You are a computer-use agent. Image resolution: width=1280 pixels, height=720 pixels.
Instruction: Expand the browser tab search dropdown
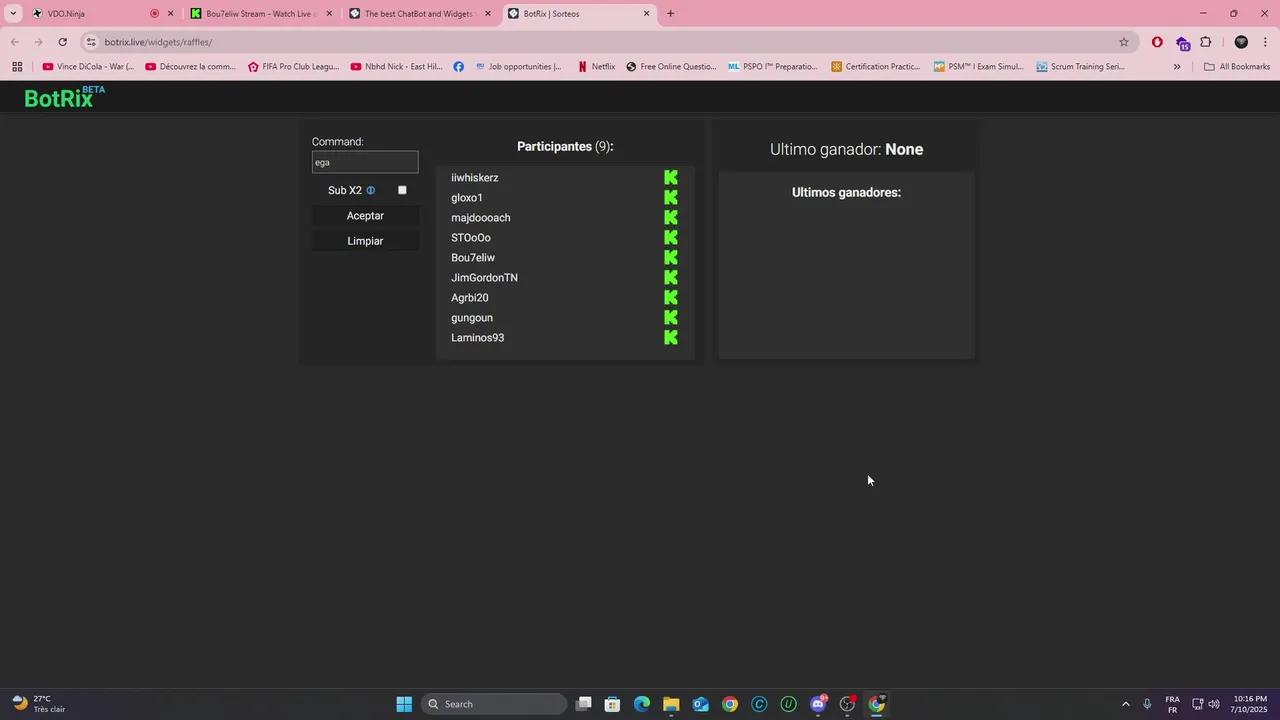(x=13, y=14)
